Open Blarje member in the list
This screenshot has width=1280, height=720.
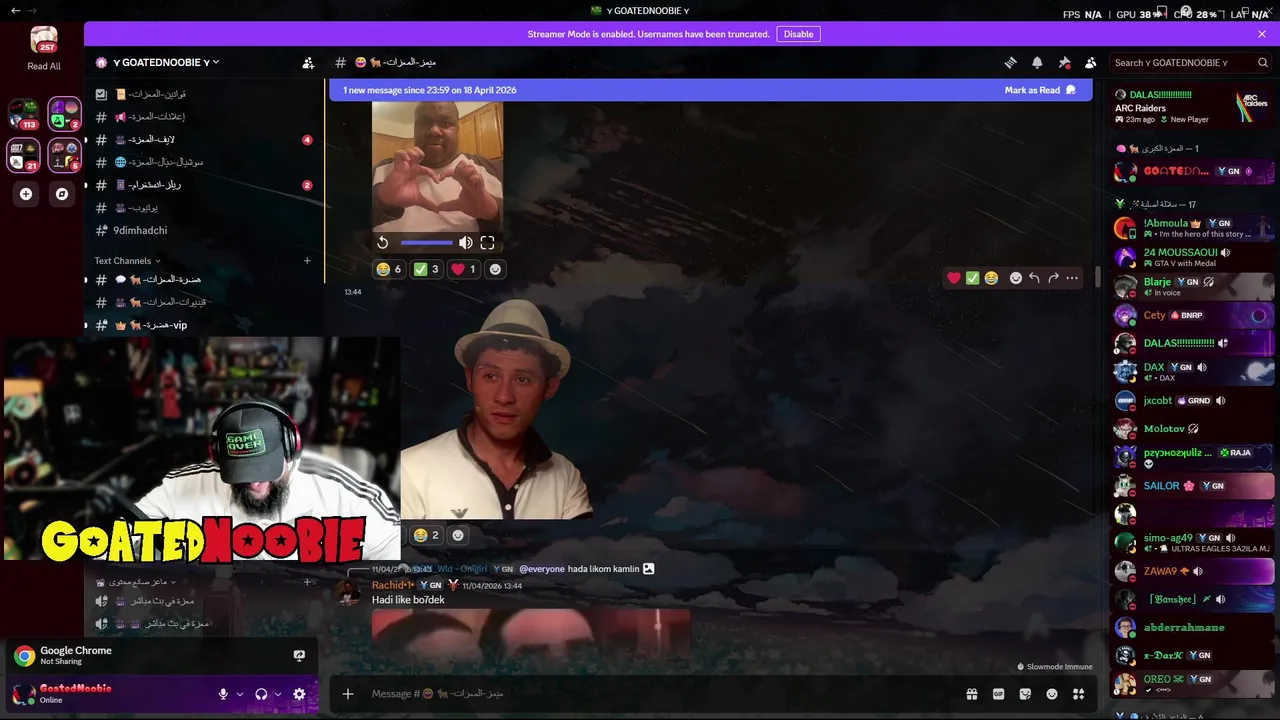tap(1194, 286)
